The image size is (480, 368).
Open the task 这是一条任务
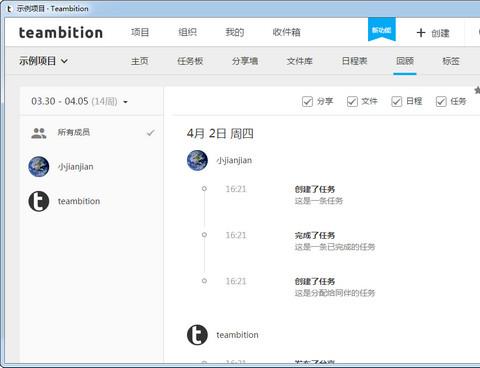coord(319,201)
